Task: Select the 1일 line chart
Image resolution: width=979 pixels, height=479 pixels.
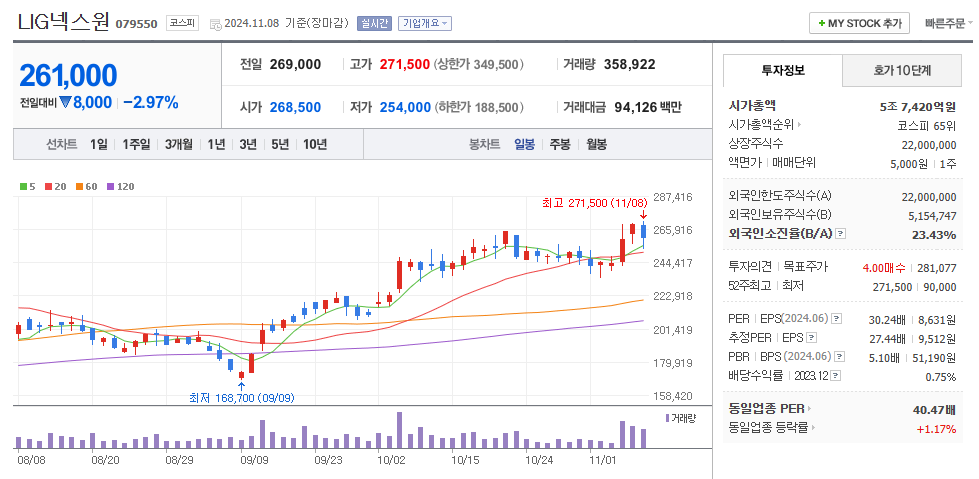Action: pos(98,144)
